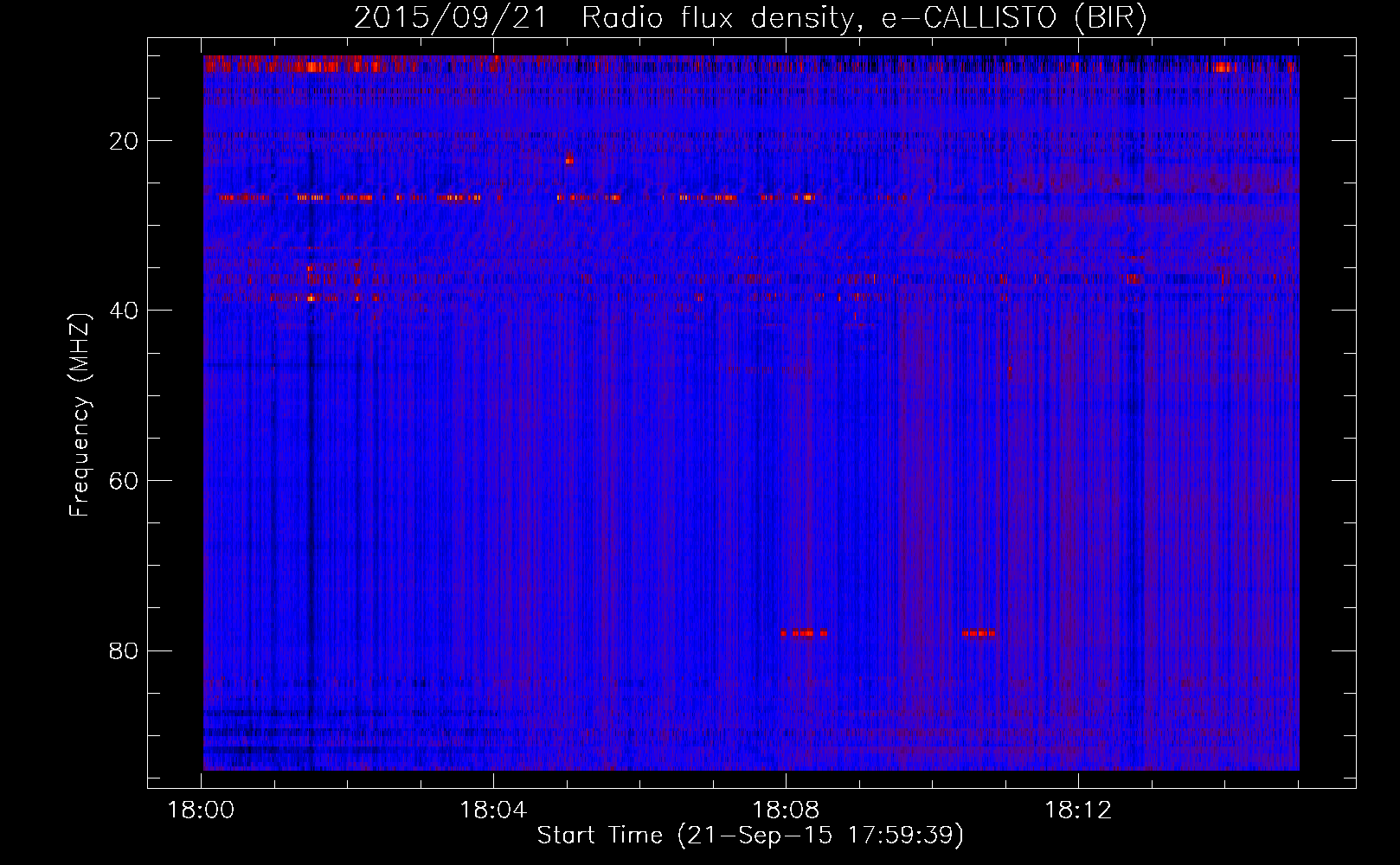
Task: Click the "18:08" time tick label
Action: tap(786, 811)
